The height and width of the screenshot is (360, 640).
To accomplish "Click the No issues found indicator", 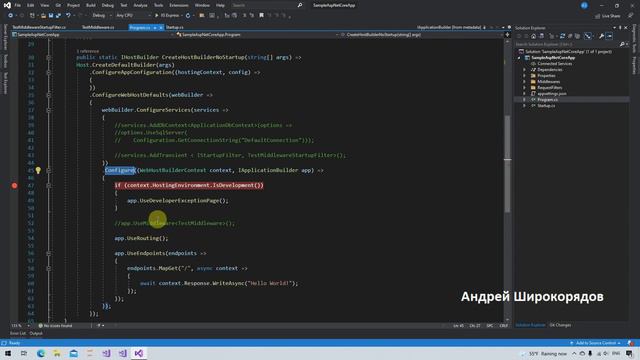I will pos(55,326).
